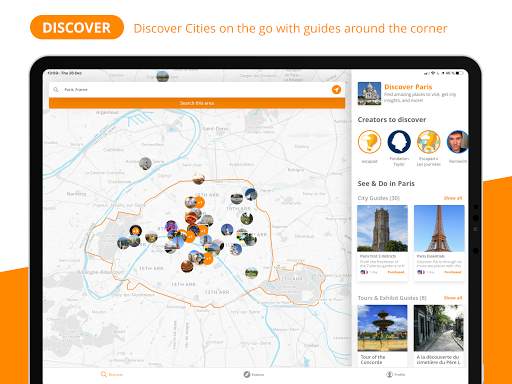This screenshot has width=512, height=384.
Task: Click the 'Paris, France' search input field
Action: tap(197, 89)
